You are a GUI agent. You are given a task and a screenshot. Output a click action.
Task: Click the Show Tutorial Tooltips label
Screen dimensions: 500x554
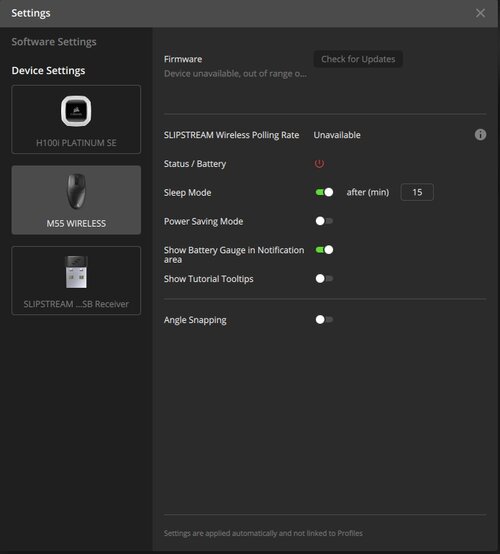coord(208,279)
